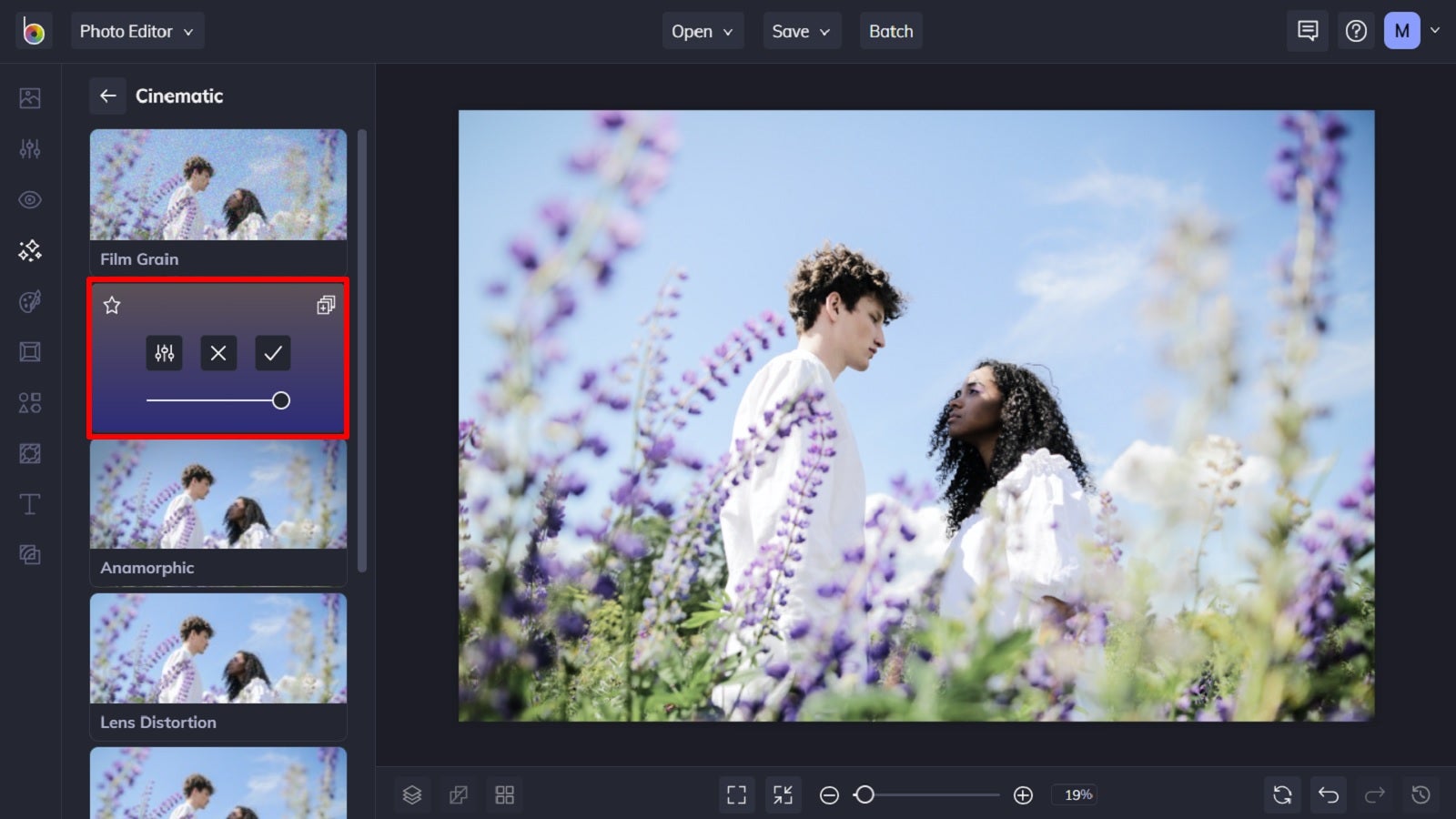Cancel the effect with the X

(x=217, y=353)
